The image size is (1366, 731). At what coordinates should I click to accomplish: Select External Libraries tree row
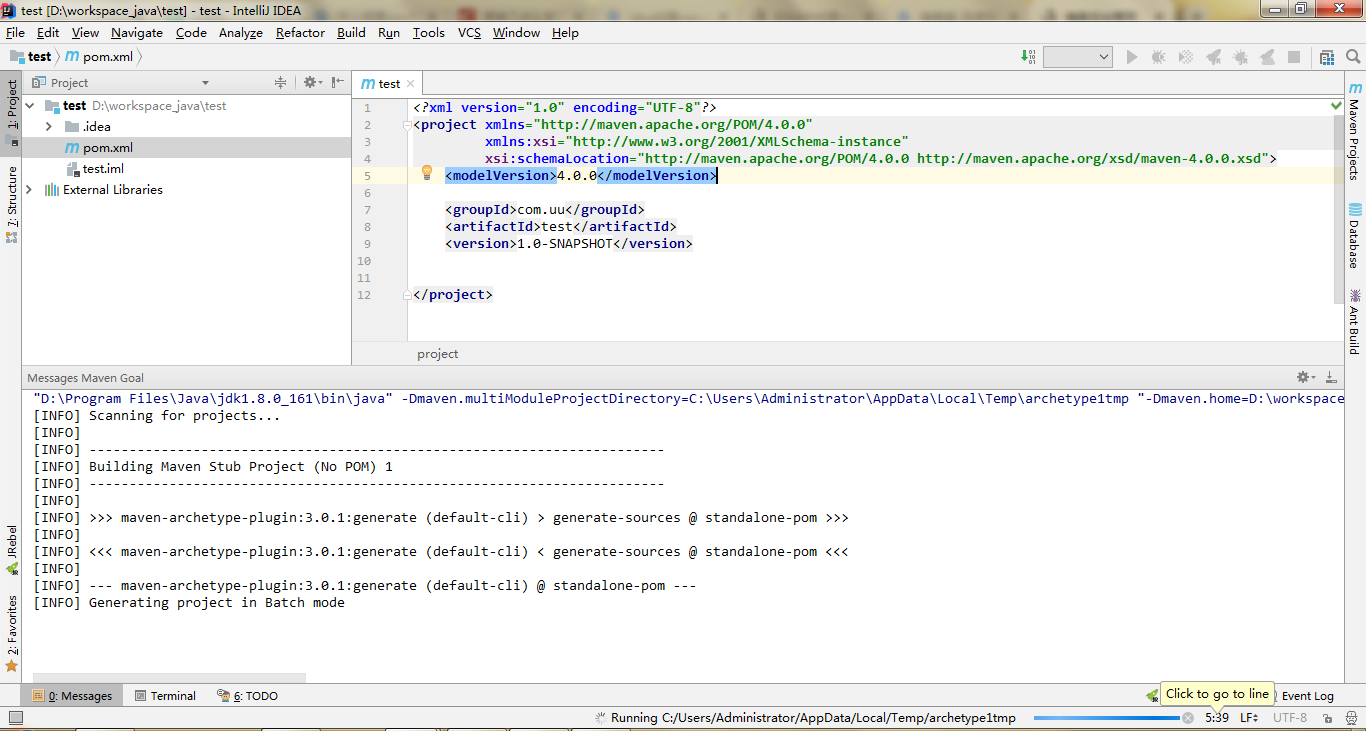tap(186, 189)
